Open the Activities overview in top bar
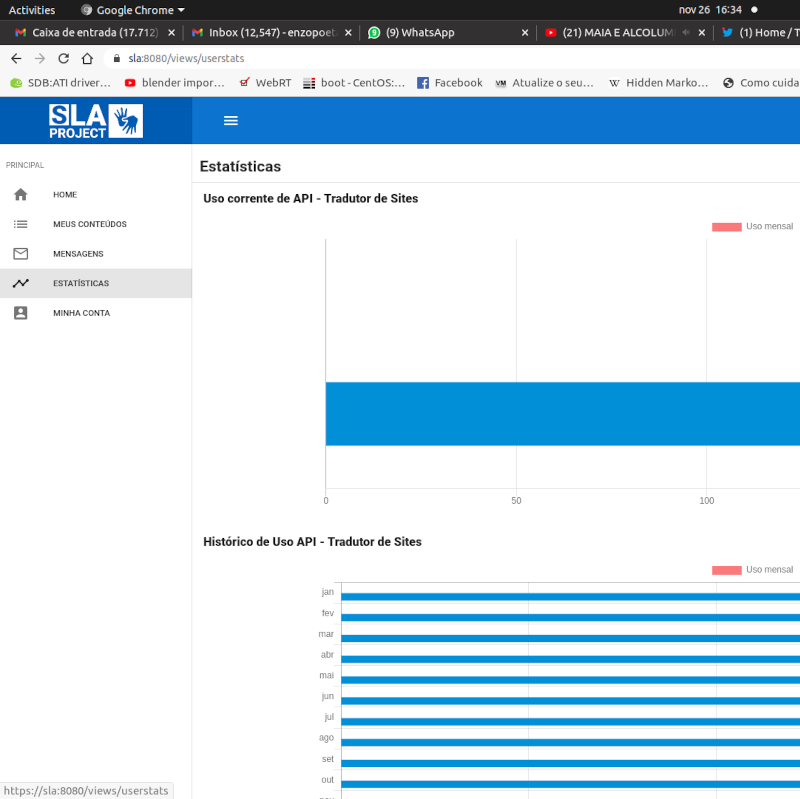800x799 pixels. pos(32,10)
